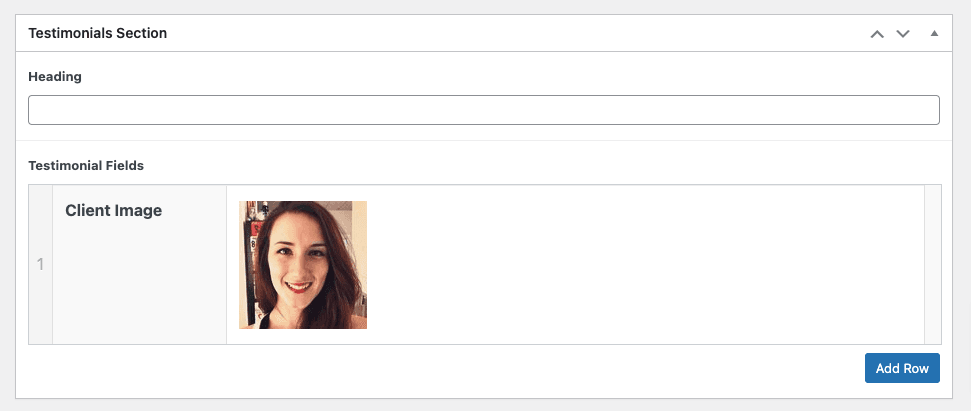Click the woman's face in thumbnail
971x411 pixels.
click(x=296, y=260)
